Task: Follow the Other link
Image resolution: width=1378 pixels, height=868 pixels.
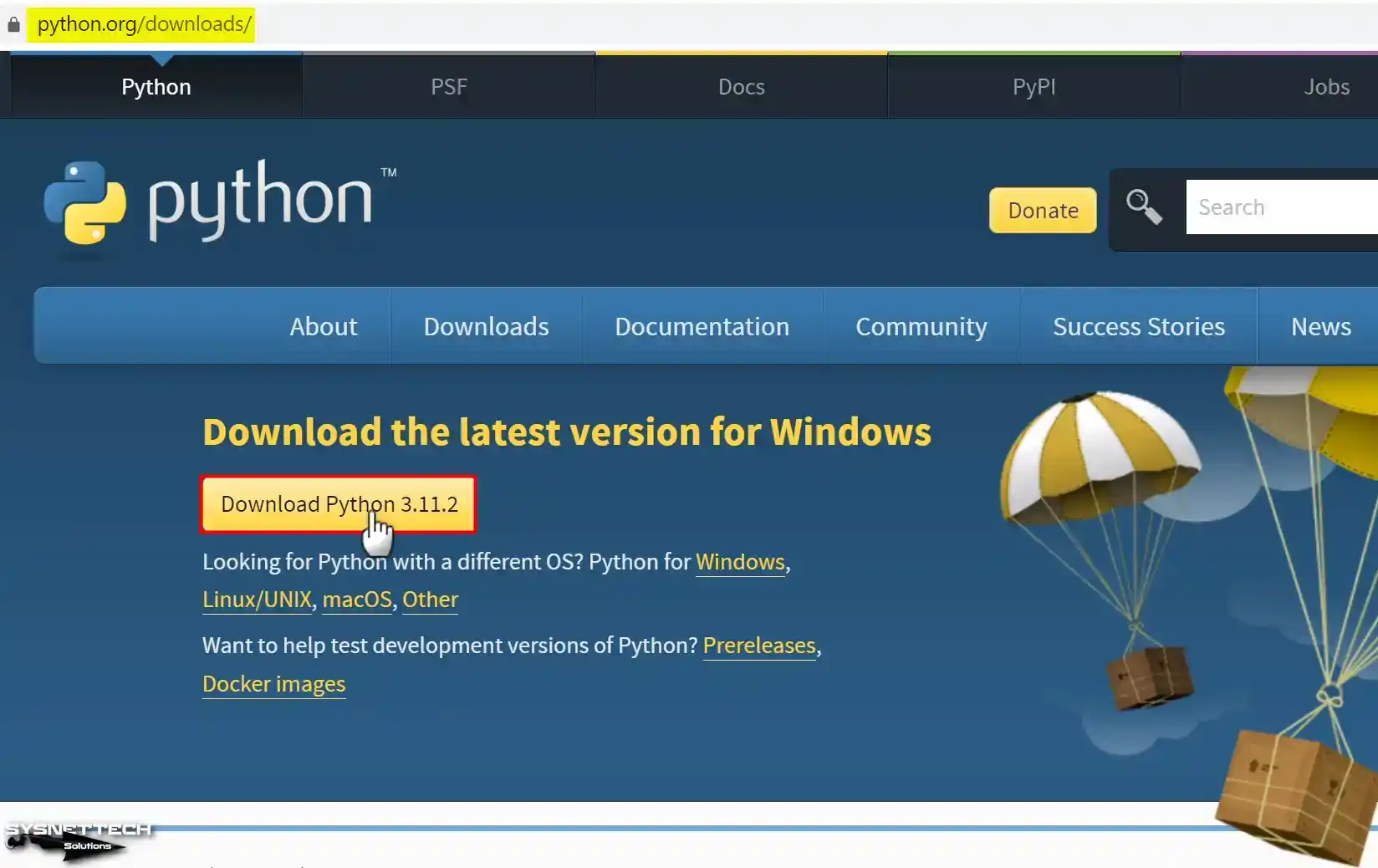Action: pyautogui.click(x=430, y=600)
